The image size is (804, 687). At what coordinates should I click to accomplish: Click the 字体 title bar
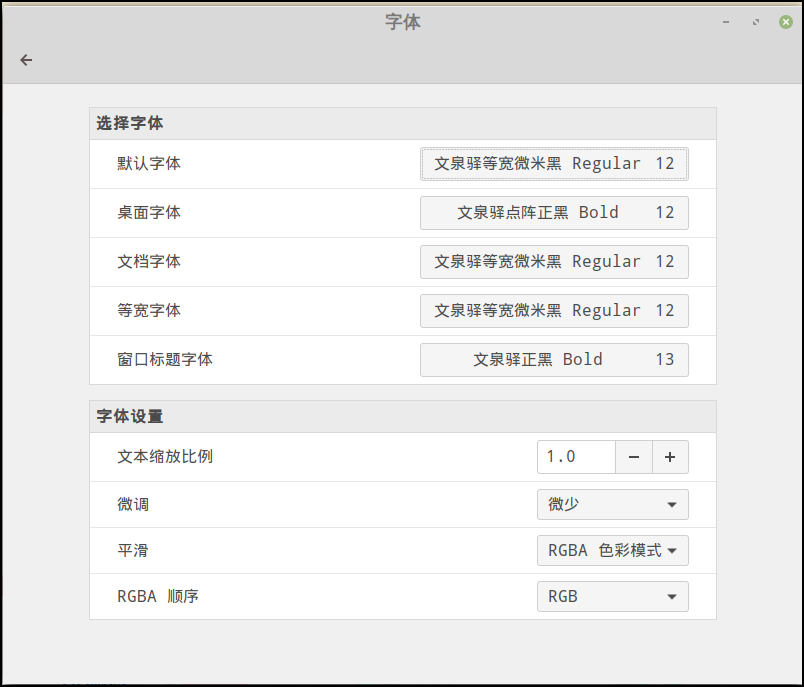[x=401, y=21]
